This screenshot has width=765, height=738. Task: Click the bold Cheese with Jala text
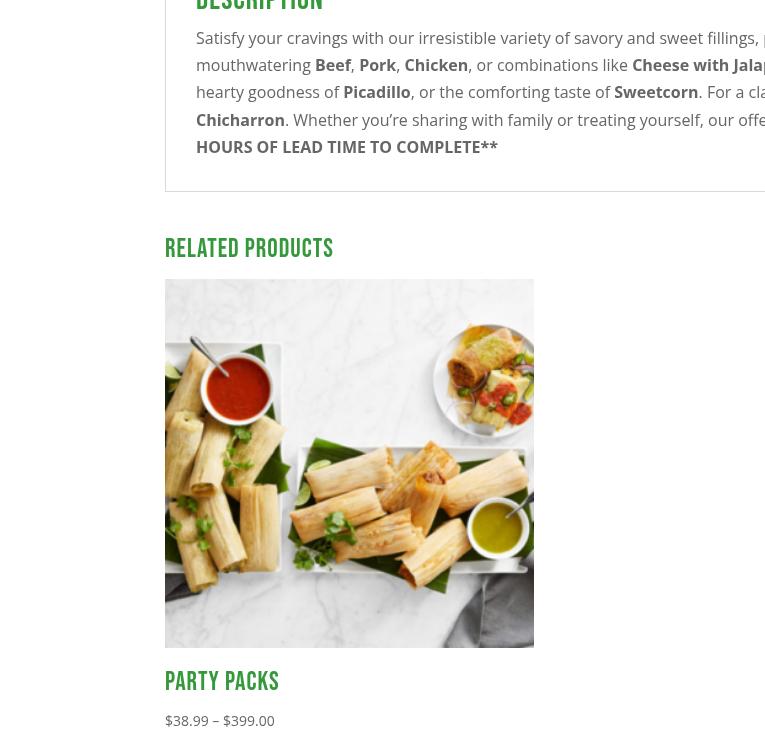pos(698,65)
